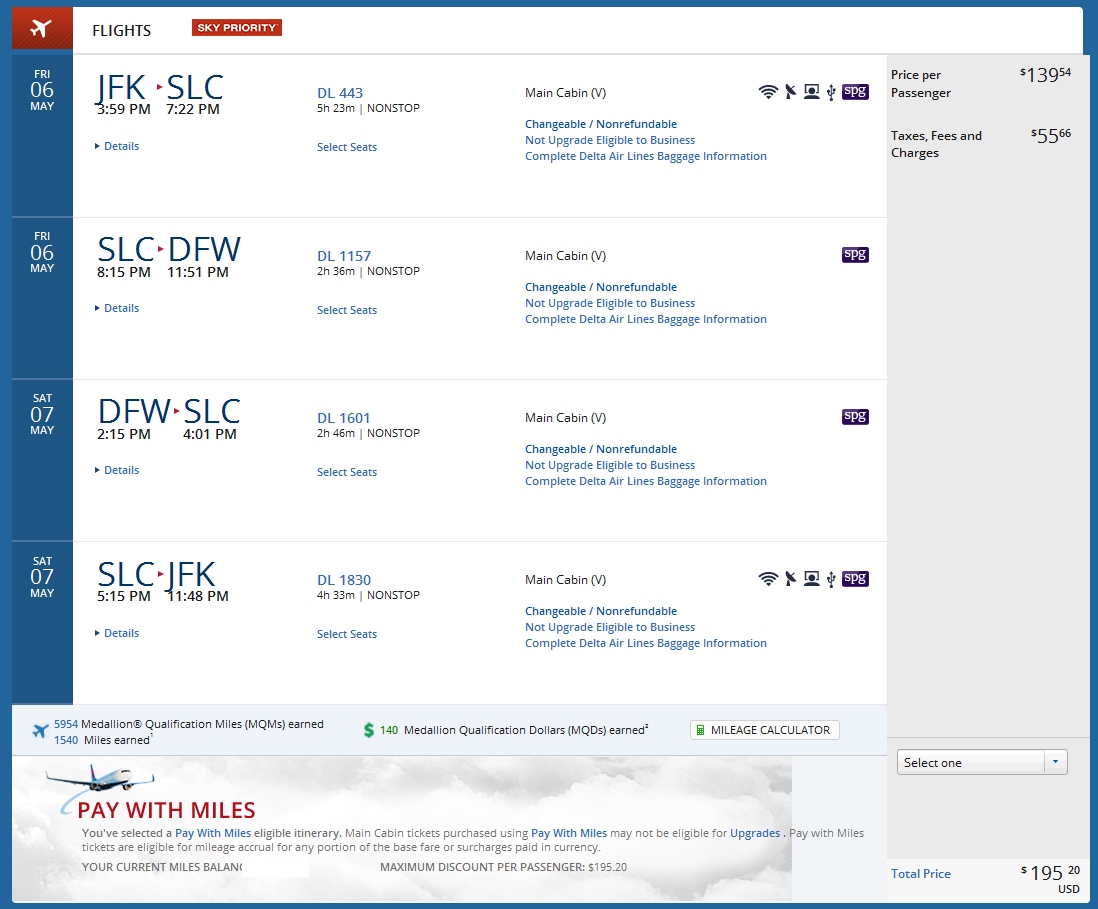Expand Details for the JFK to SLC flight

(x=121, y=146)
